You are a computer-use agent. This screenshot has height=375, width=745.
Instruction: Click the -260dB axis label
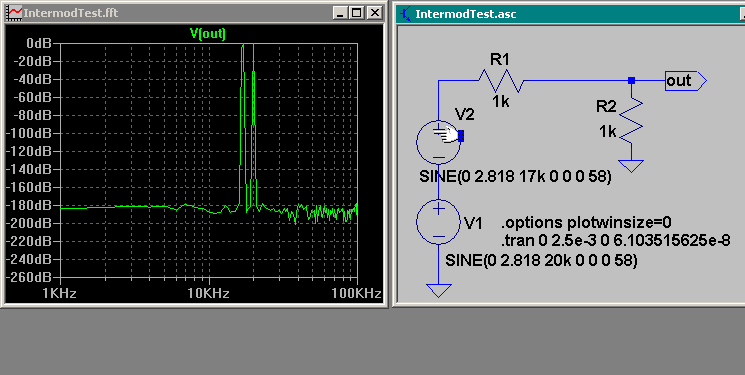(29, 277)
